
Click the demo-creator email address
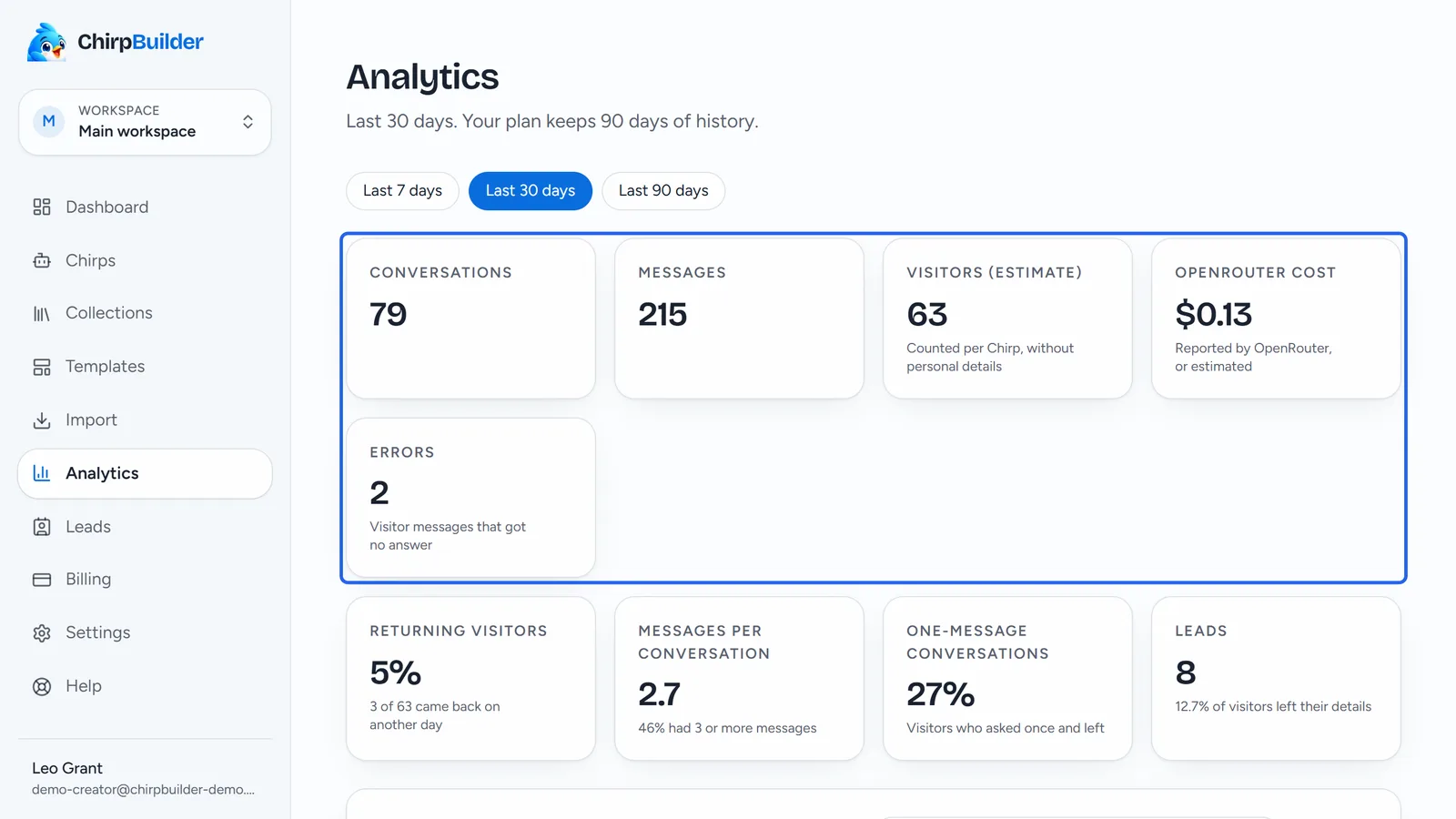point(143,790)
